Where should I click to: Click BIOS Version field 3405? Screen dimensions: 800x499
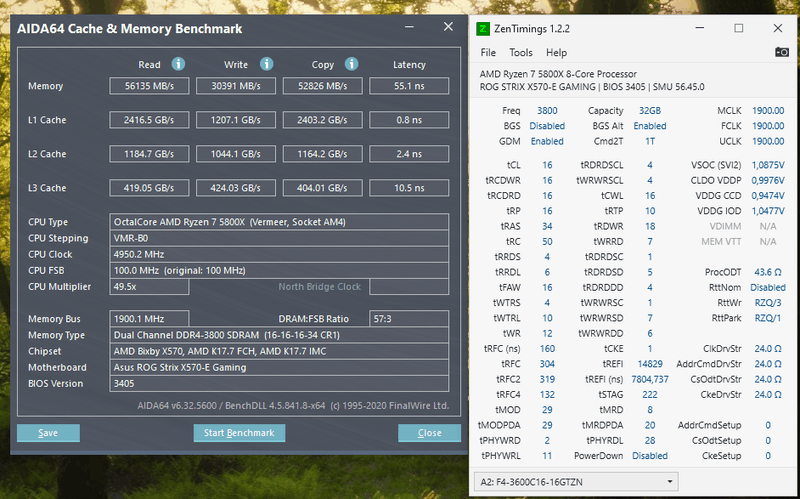coord(279,384)
